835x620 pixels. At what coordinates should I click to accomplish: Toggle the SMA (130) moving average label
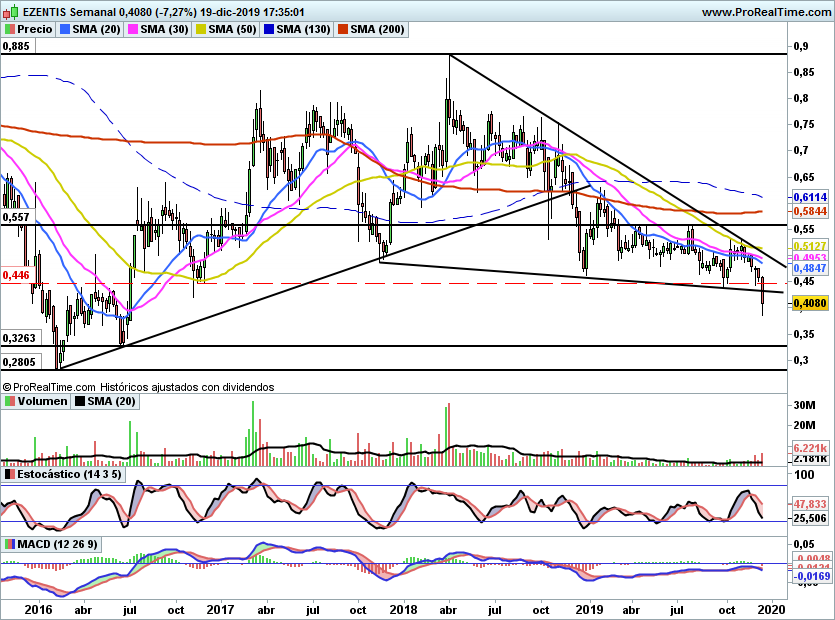(303, 29)
